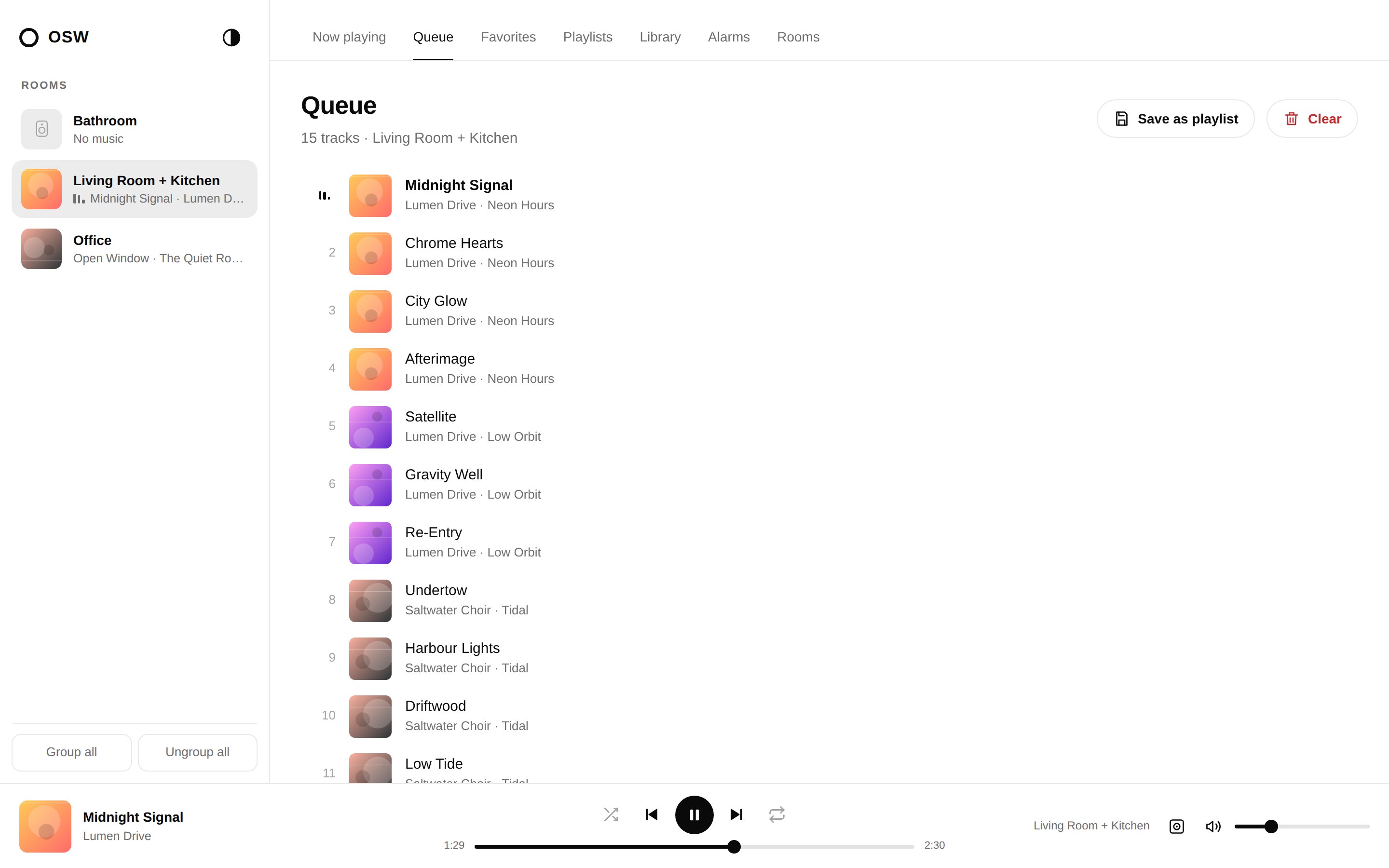Select the Office room
This screenshot has height=868, width=1389.
coord(134,248)
